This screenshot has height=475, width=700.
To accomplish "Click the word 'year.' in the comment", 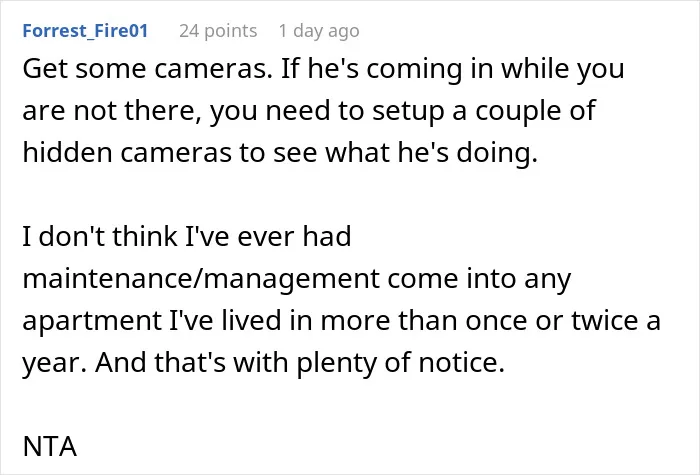I will (54, 362).
